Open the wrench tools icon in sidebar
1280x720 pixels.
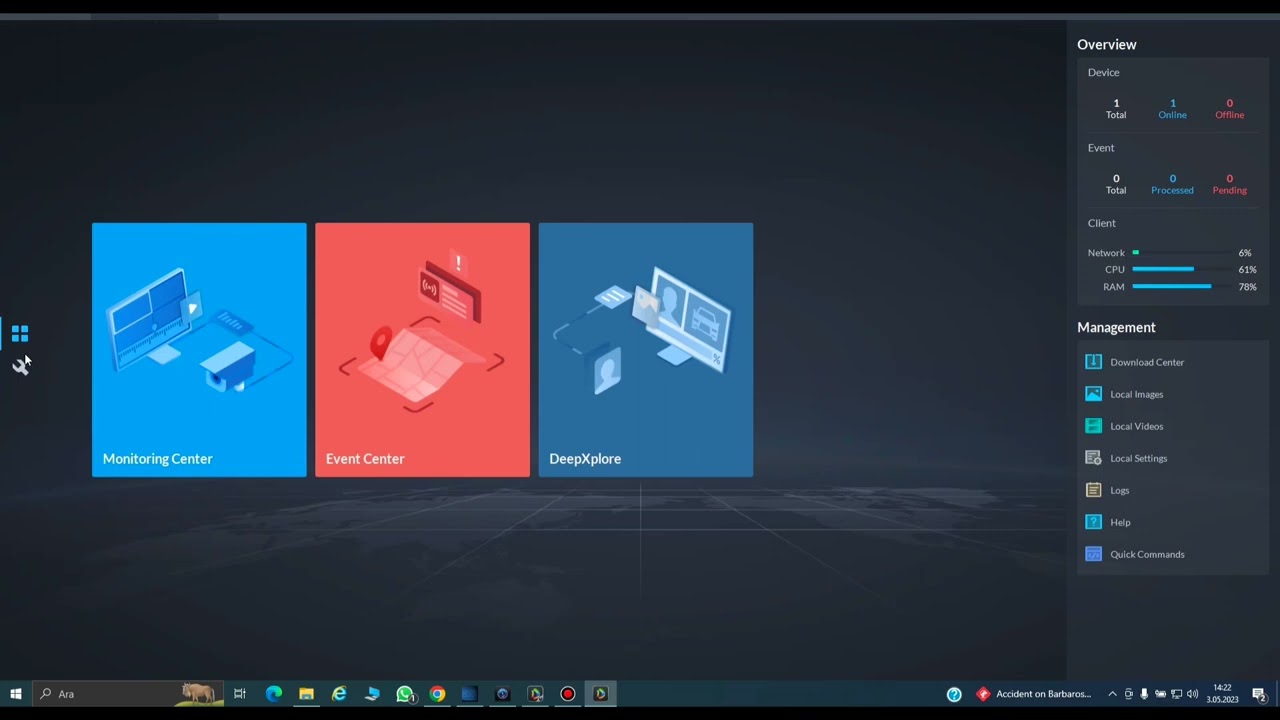click(21, 366)
